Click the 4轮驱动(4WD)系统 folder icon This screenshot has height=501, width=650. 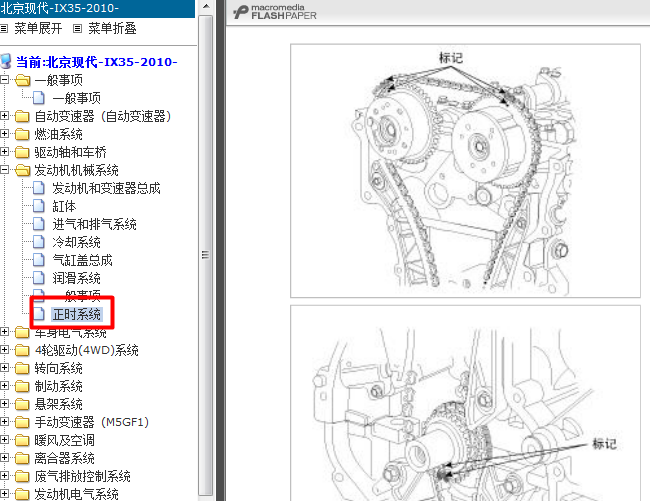pos(22,351)
